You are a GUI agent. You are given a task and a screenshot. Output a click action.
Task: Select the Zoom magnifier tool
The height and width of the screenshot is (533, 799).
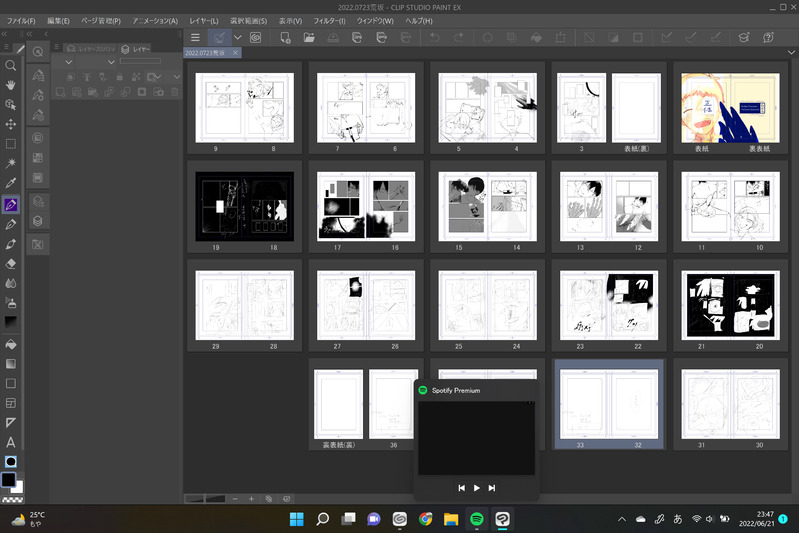click(x=10, y=65)
